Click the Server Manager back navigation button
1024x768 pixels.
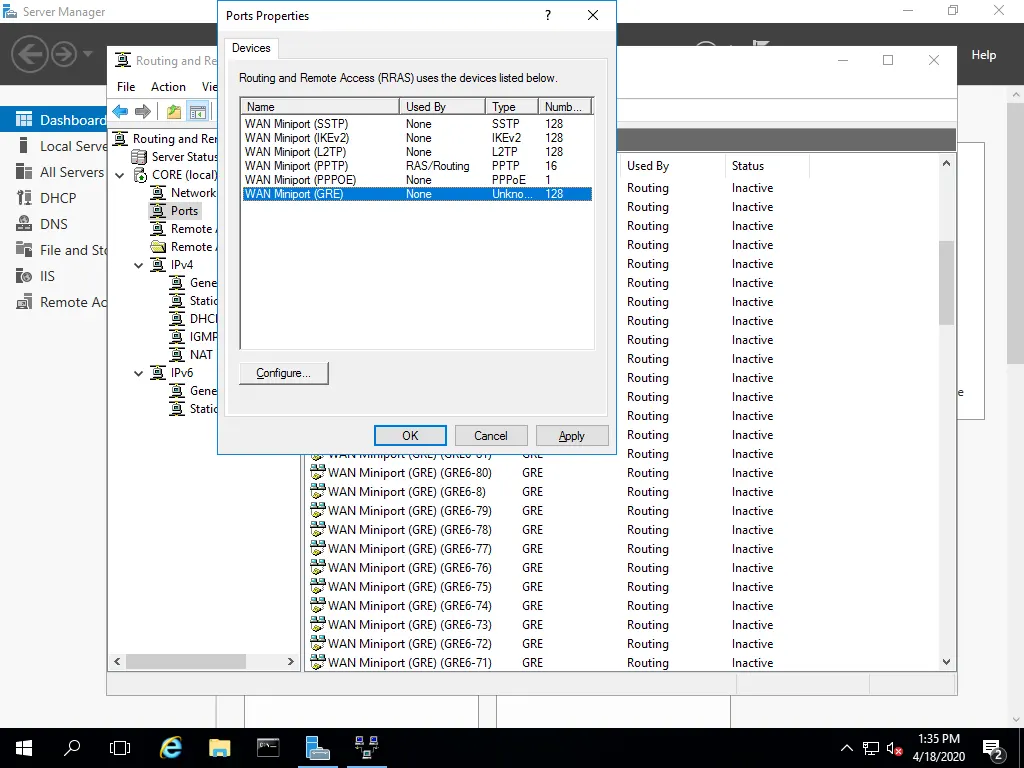(29, 54)
